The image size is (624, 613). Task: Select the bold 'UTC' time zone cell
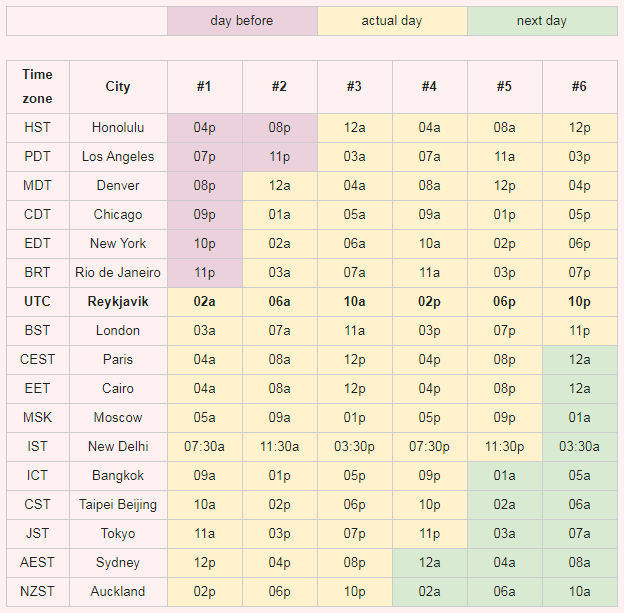pyautogui.click(x=38, y=302)
